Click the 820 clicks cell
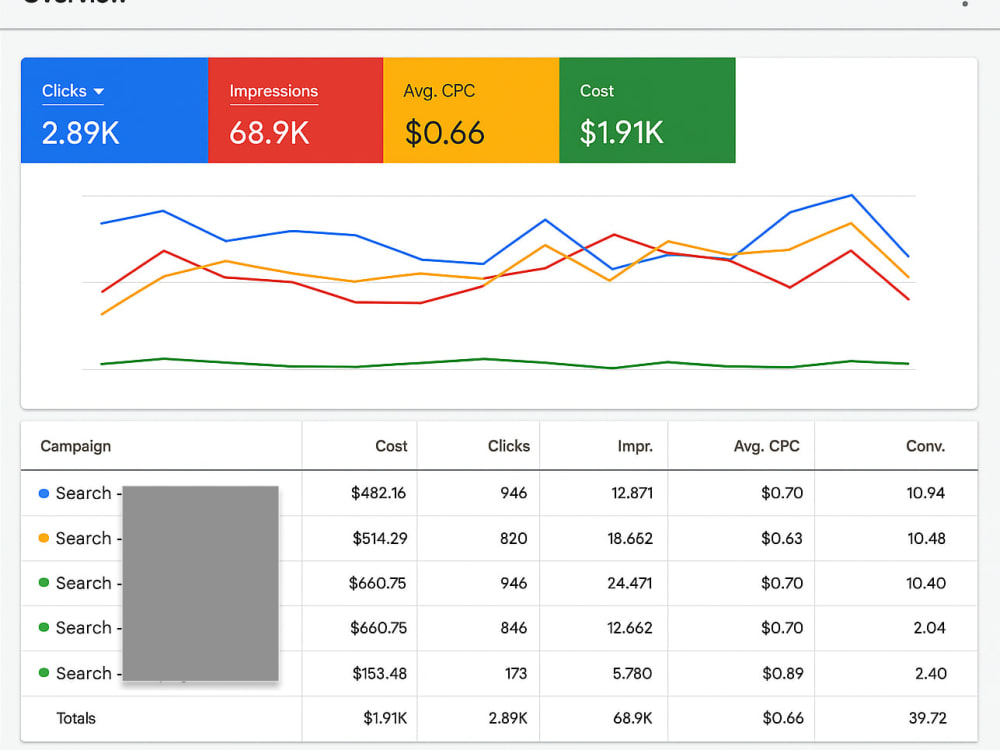 point(513,538)
